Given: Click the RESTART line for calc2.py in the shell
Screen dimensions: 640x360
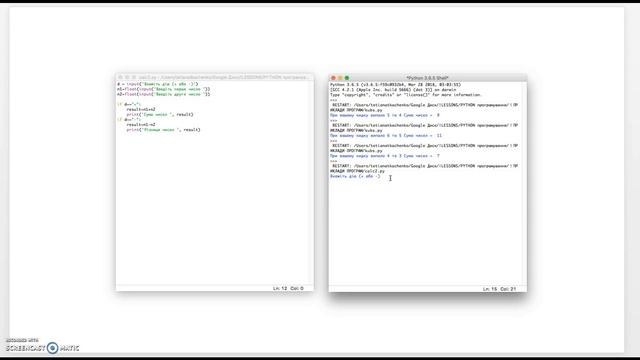Looking at the screenshot, I should click(x=424, y=169).
